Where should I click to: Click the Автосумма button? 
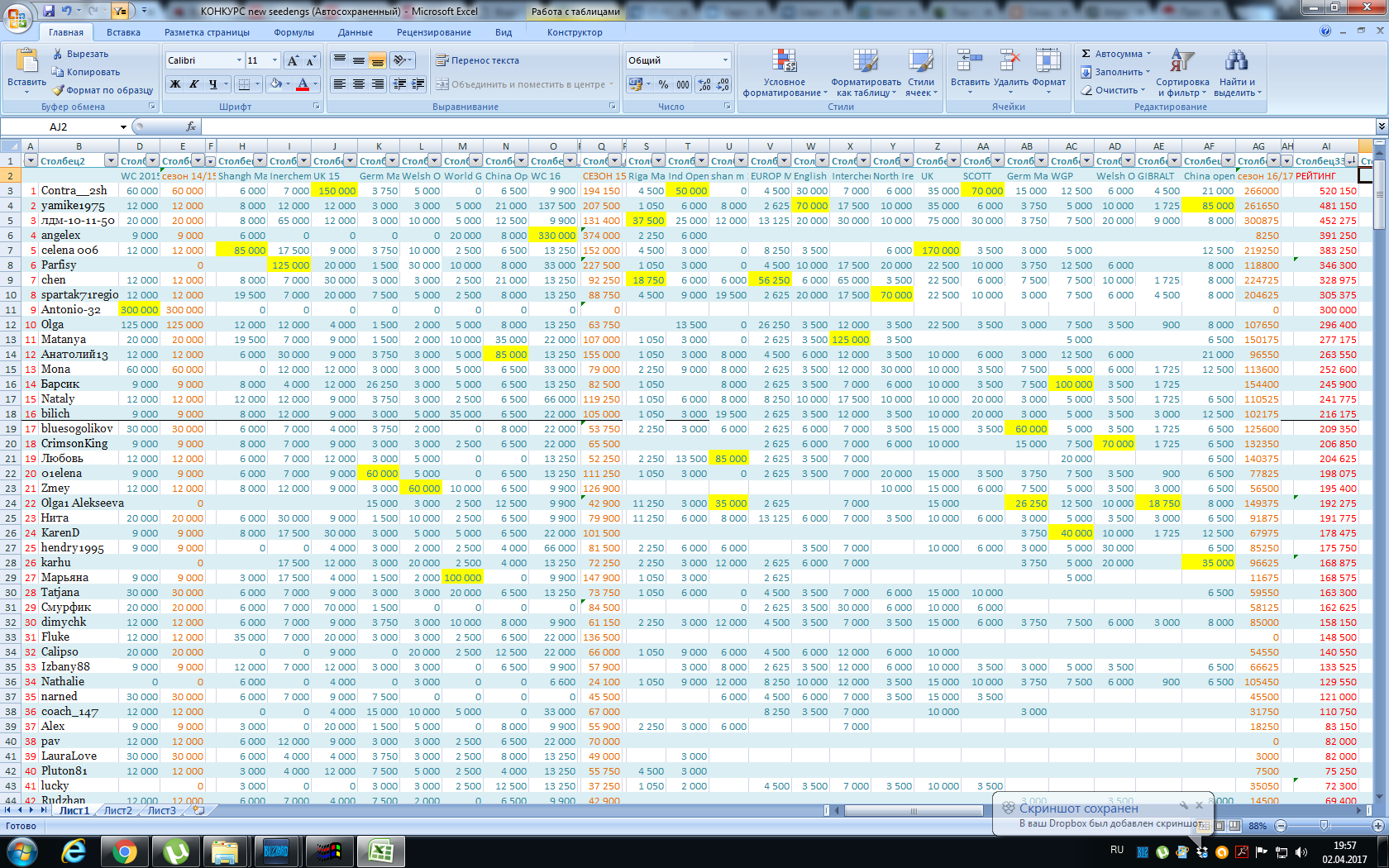(1116, 54)
